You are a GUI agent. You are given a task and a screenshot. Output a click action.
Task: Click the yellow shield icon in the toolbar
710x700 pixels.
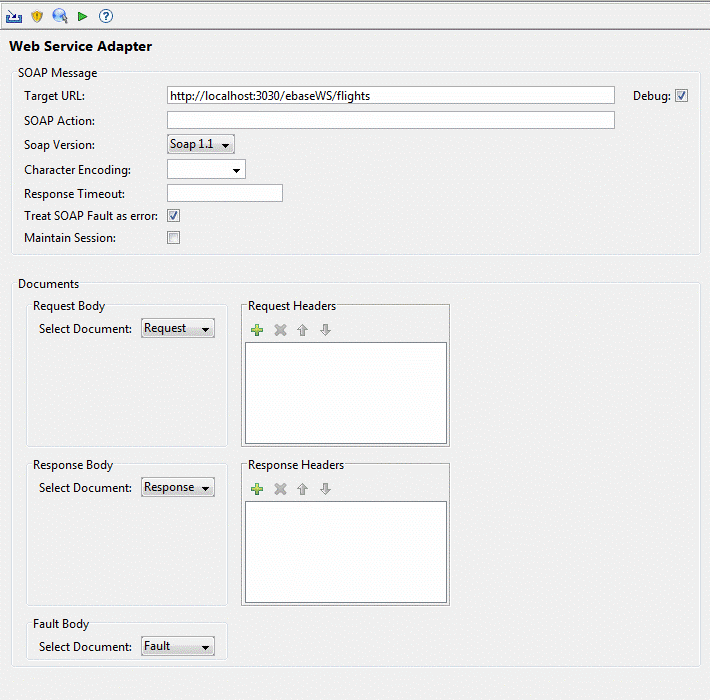click(x=37, y=16)
